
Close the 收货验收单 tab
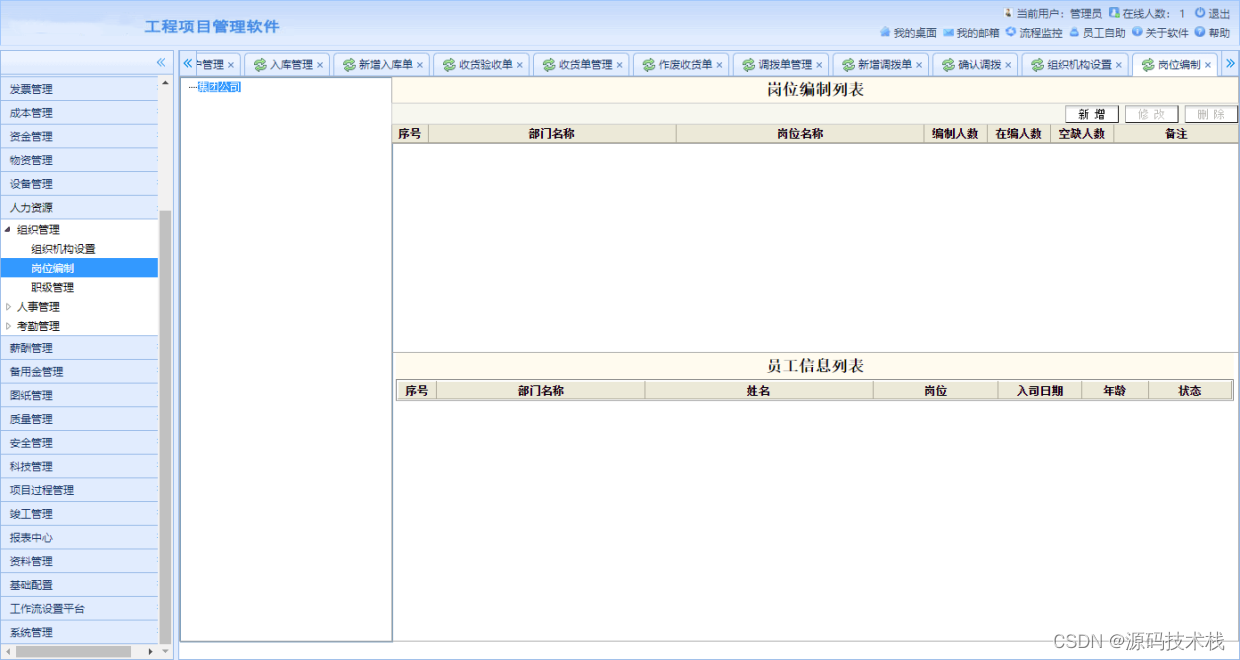point(520,65)
